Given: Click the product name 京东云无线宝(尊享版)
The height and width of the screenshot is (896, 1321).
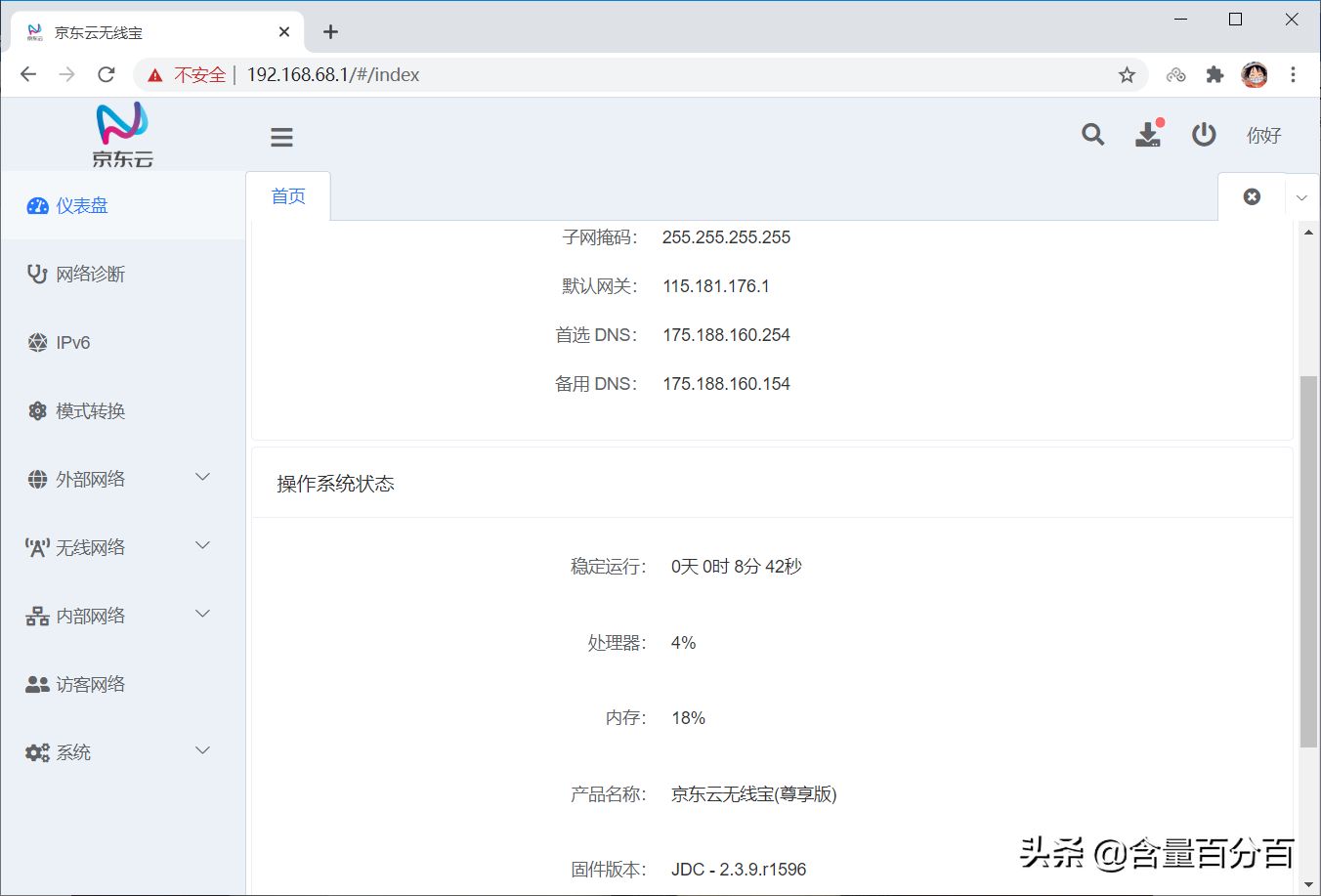Looking at the screenshot, I should (x=754, y=794).
